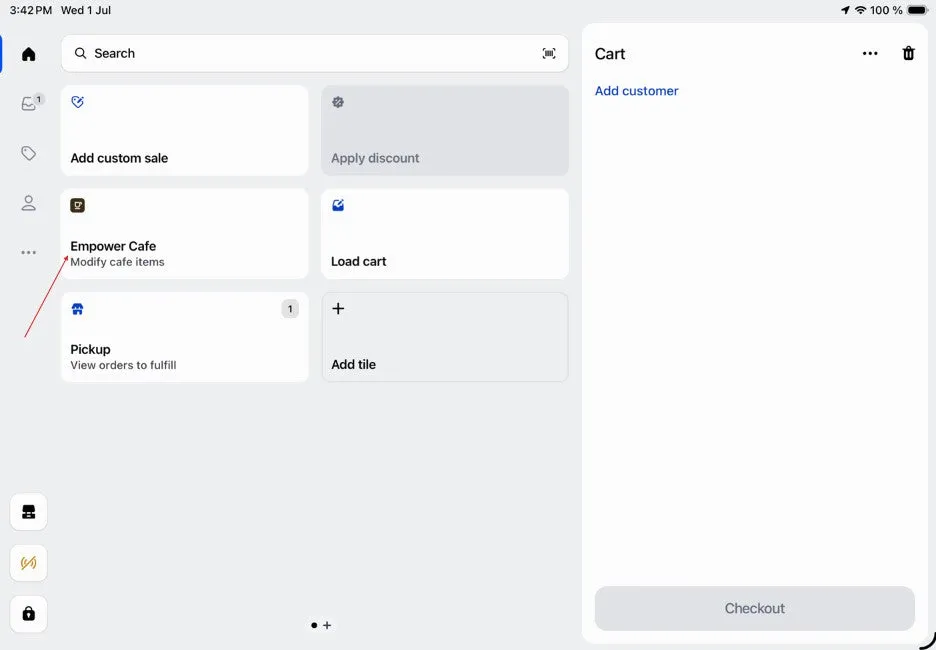Clear cart with trash icon
The height and width of the screenshot is (650, 936).
pyautogui.click(x=908, y=53)
